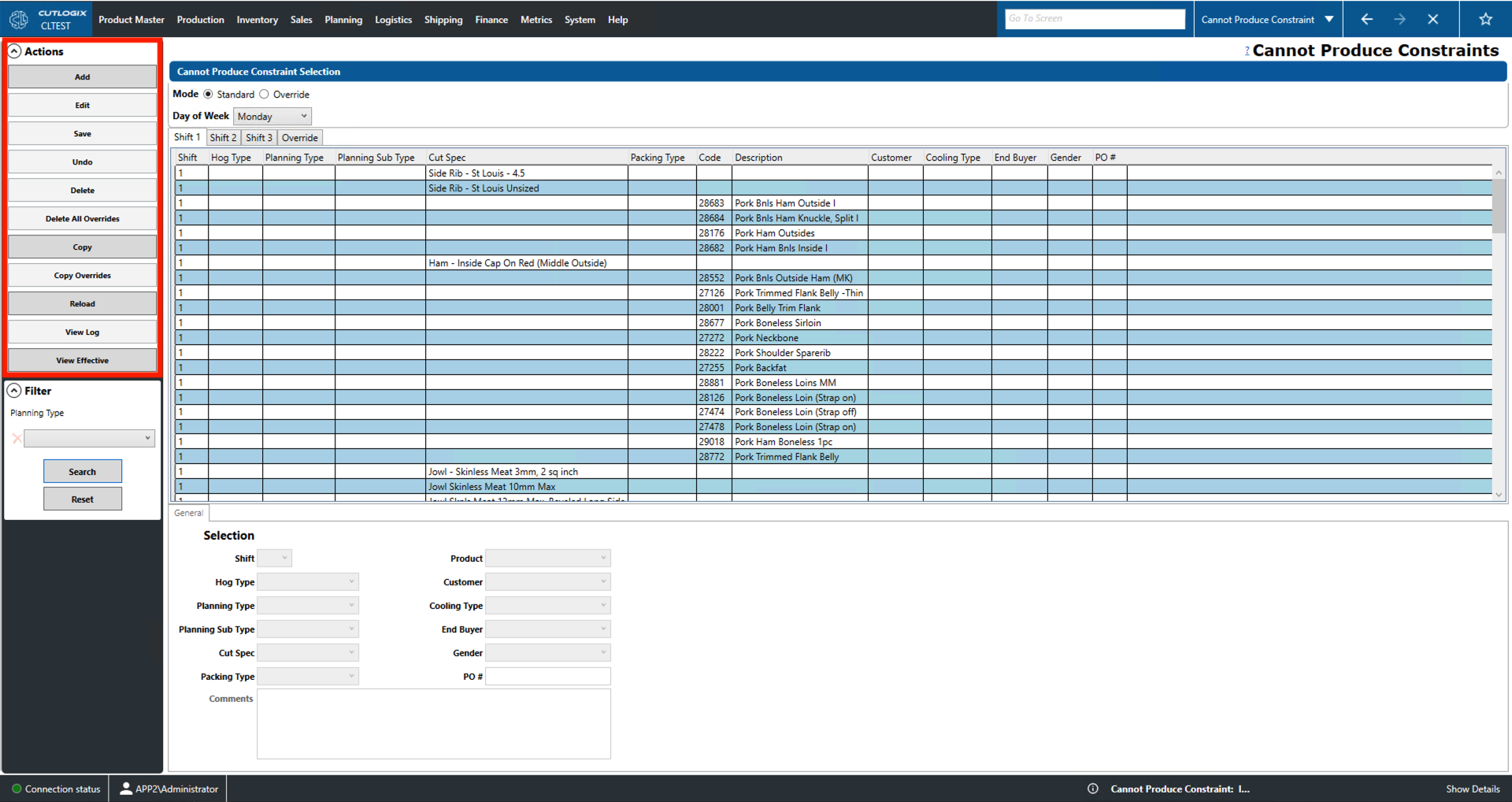
Task: Click the APP2\Administrator user icon
Action: pos(125,788)
